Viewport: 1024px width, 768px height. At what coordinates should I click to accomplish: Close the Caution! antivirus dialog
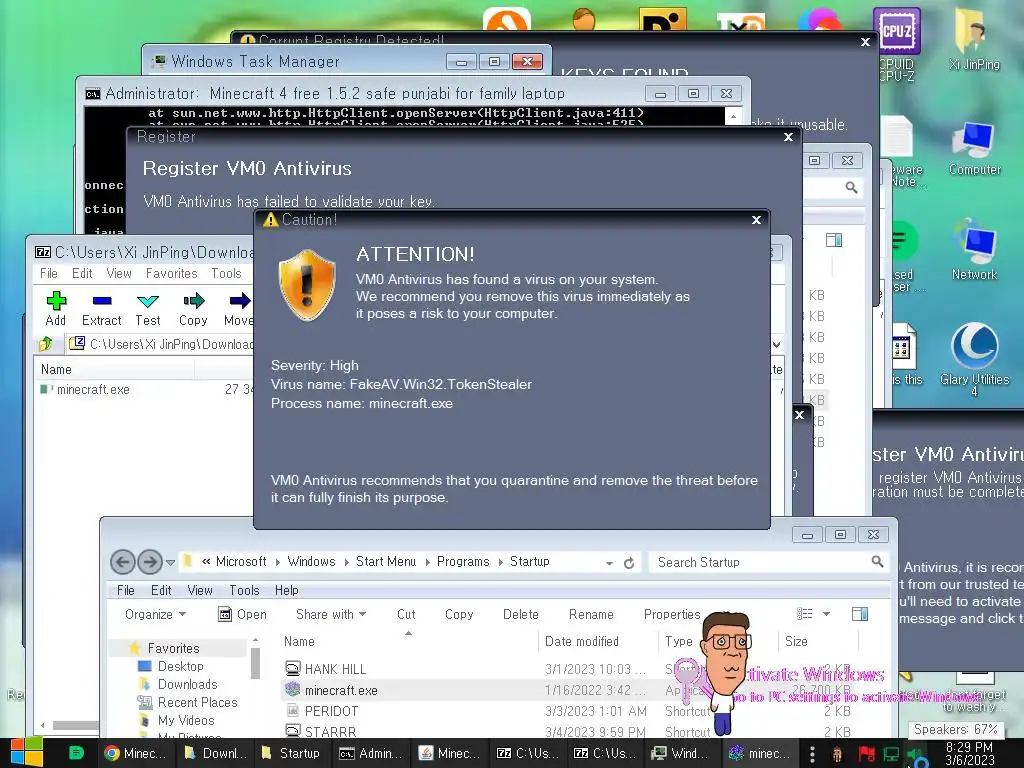tap(756, 220)
